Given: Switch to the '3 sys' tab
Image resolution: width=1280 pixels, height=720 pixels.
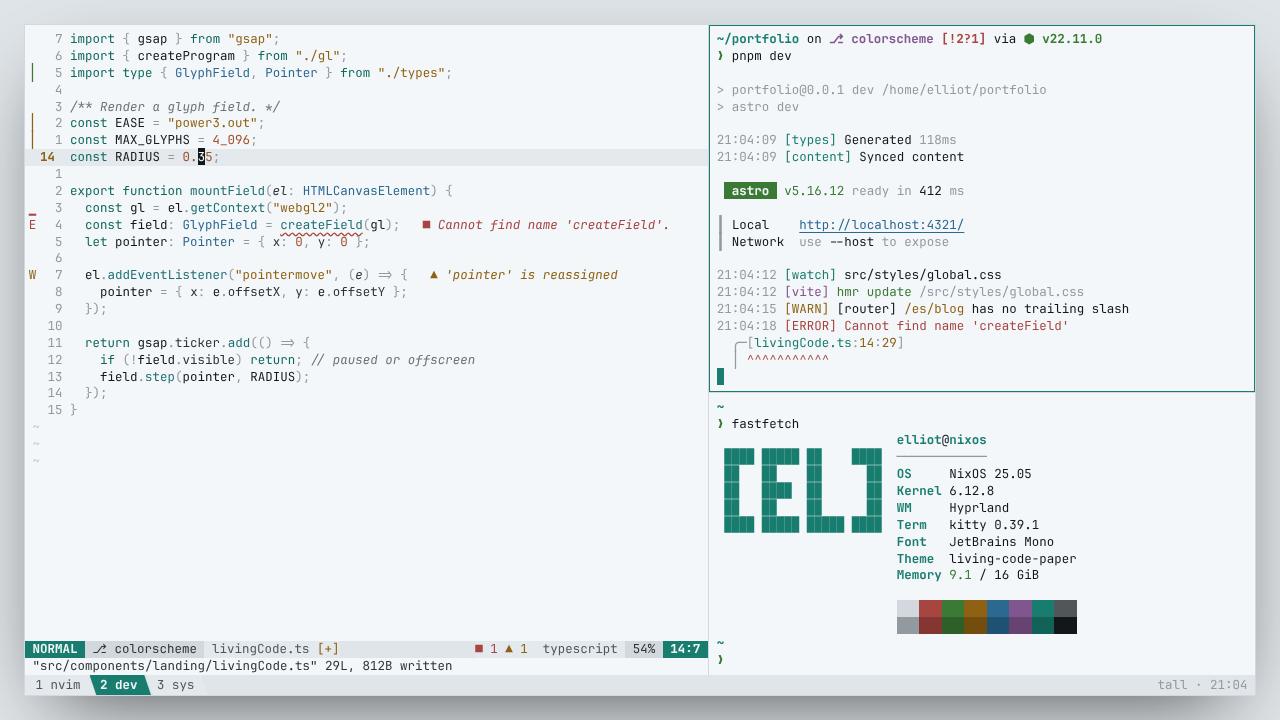Looking at the screenshot, I should 176,685.
